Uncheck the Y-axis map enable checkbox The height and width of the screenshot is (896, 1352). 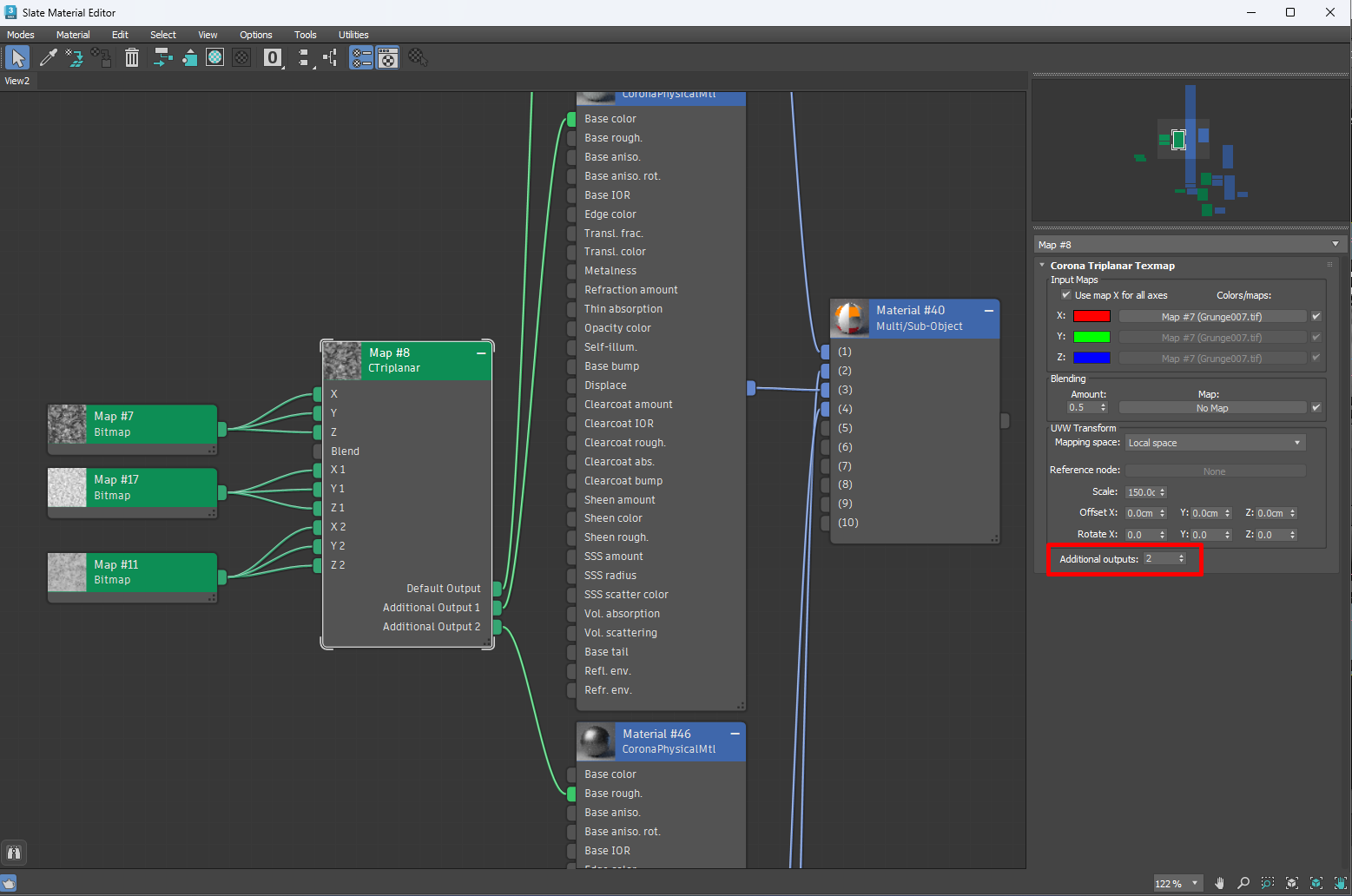pyautogui.click(x=1316, y=337)
